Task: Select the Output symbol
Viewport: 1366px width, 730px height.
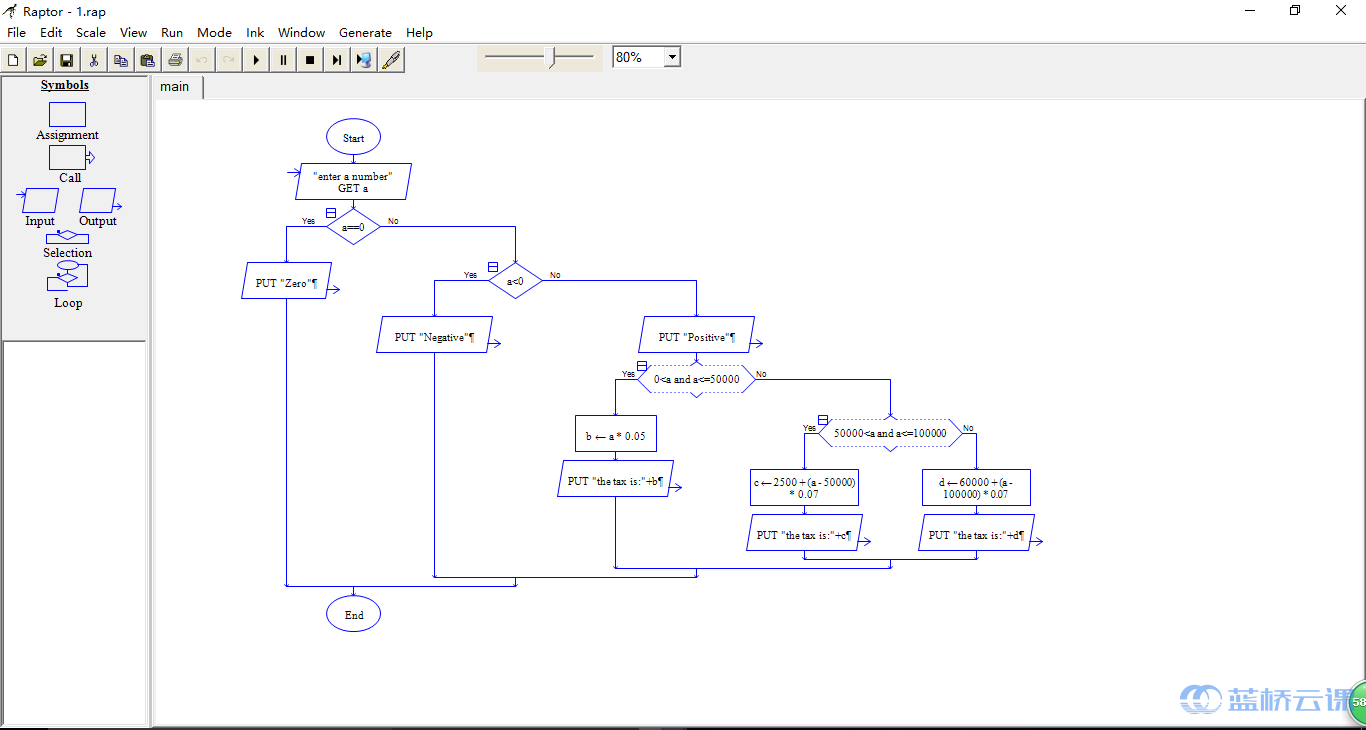Action: 99,200
